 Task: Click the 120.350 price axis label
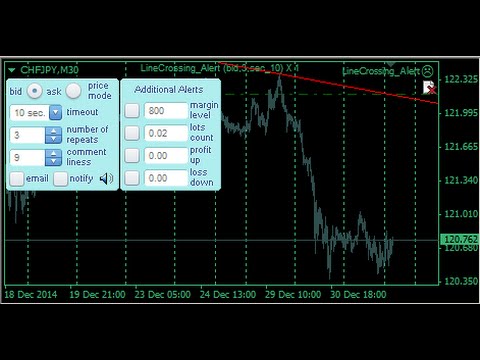pos(461,281)
